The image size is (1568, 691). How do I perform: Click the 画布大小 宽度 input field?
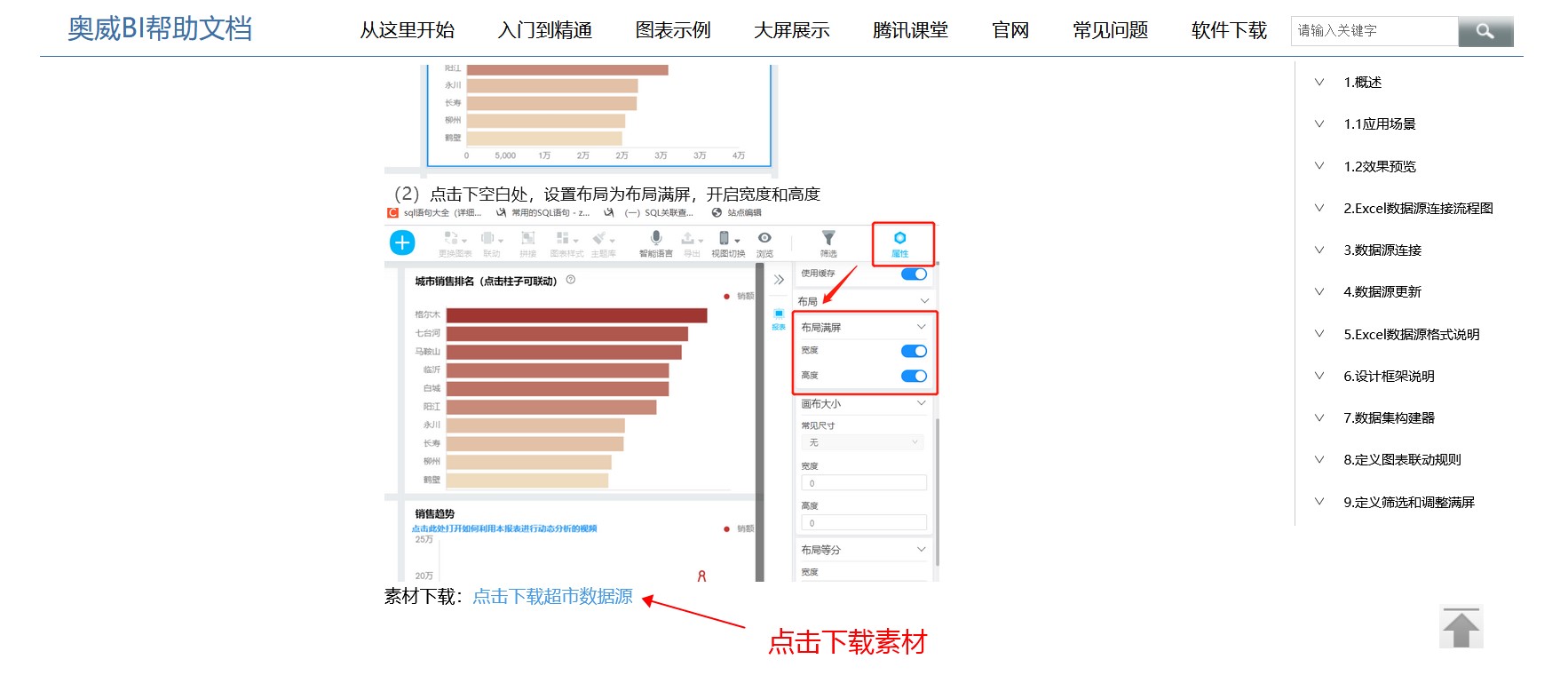(x=864, y=483)
